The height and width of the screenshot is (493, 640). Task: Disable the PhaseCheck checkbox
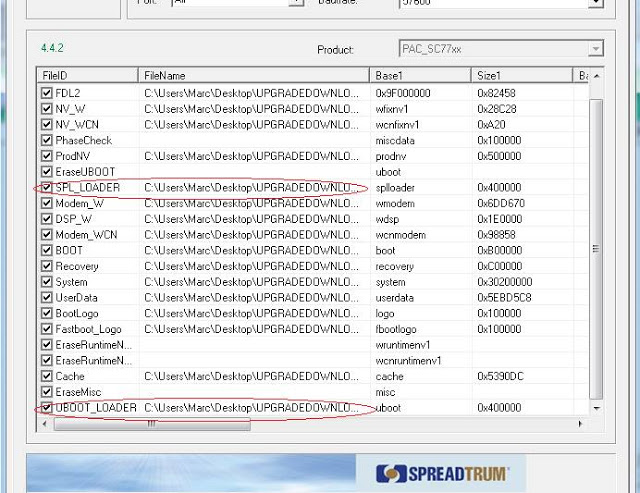coord(47,140)
